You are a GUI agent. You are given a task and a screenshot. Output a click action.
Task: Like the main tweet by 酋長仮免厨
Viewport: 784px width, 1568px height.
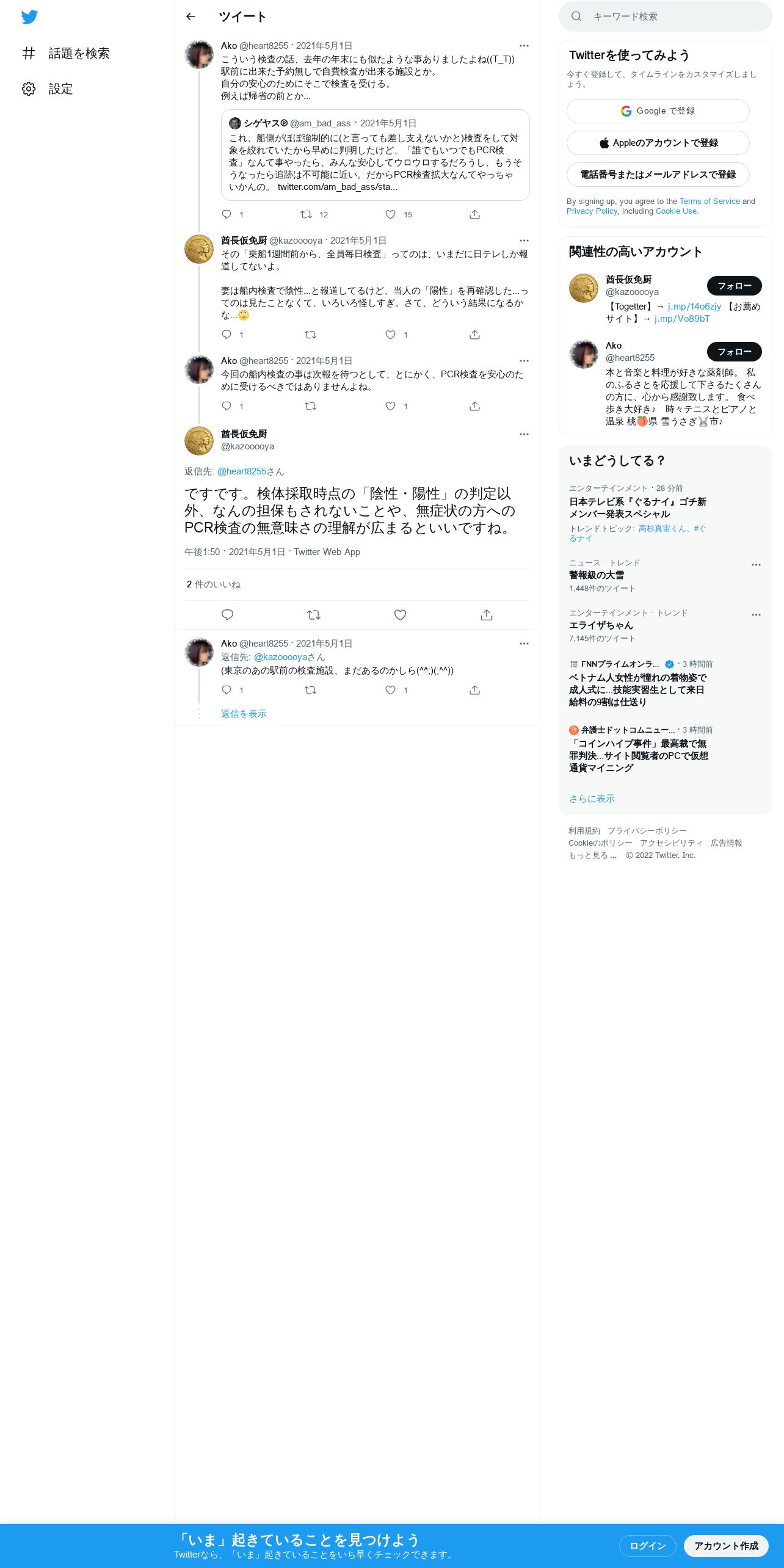(400, 615)
